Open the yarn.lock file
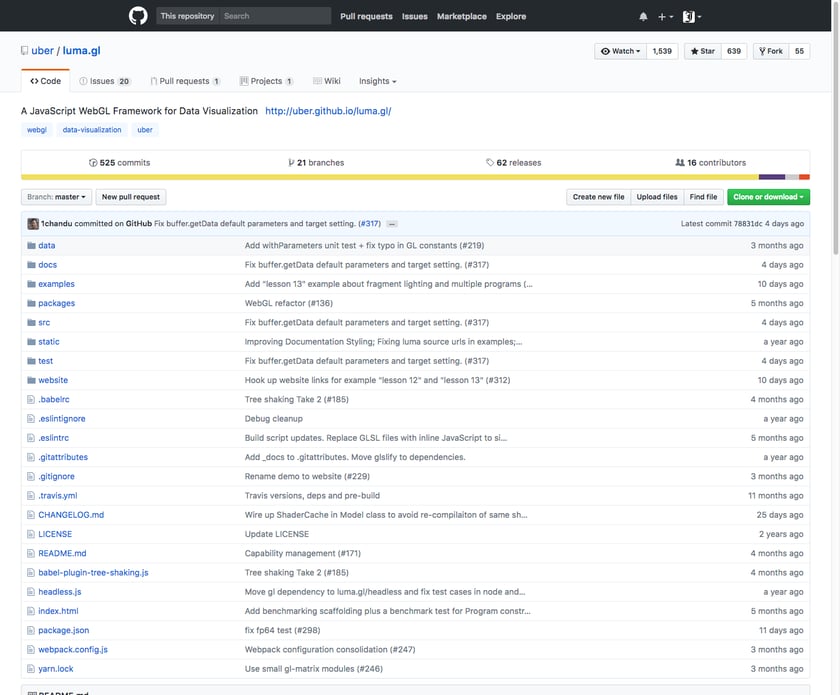840x695 pixels. [x=56, y=669]
